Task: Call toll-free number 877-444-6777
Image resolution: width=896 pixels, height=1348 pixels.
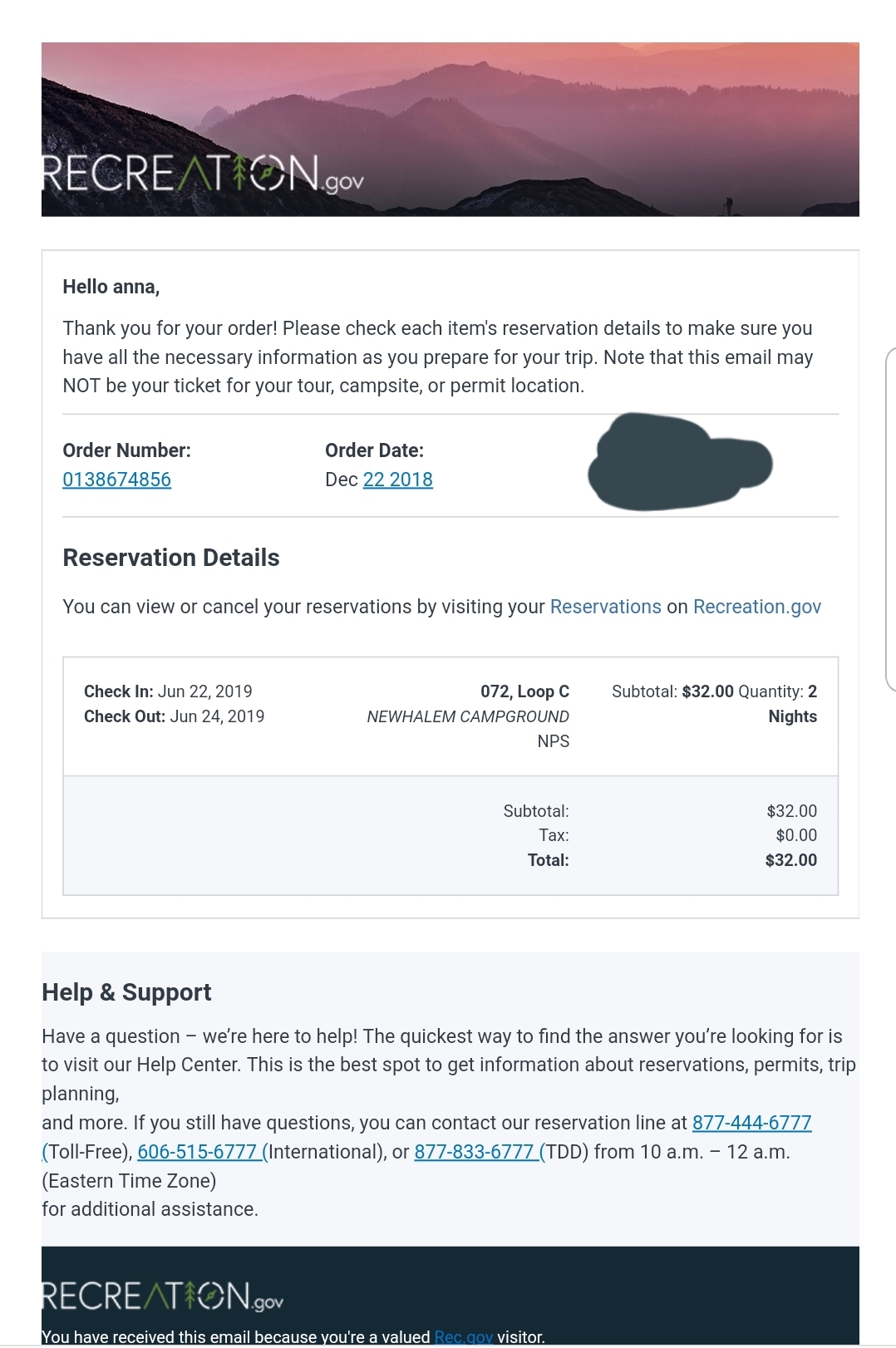Action: (751, 1123)
